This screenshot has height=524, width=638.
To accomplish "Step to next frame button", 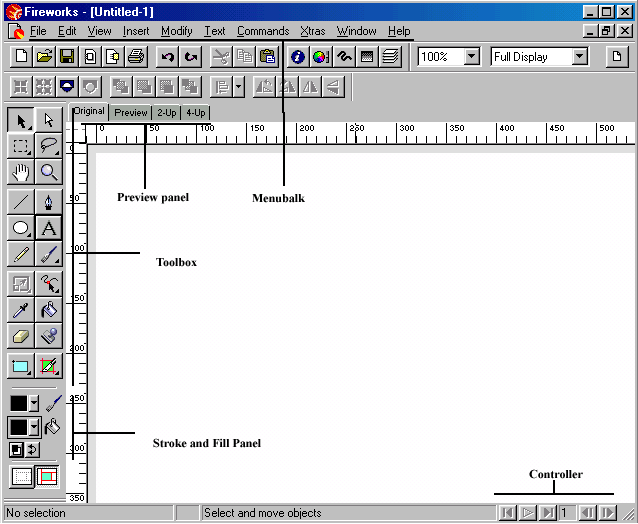I will click(x=608, y=513).
